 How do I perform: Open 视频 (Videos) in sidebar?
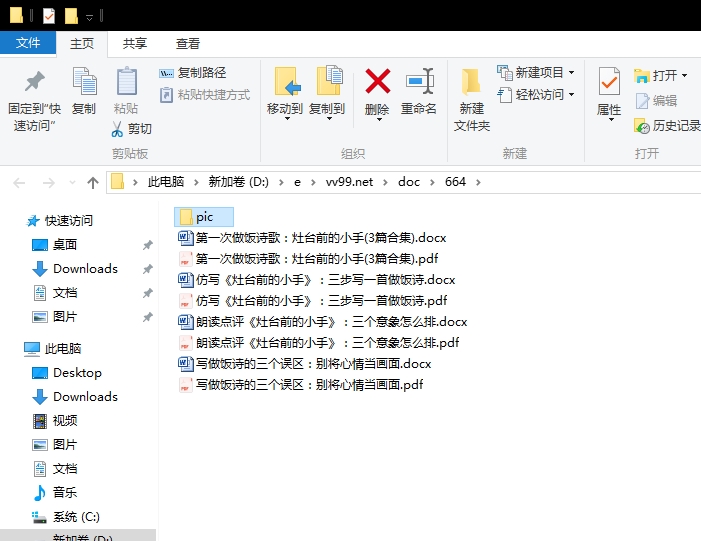pos(54,420)
